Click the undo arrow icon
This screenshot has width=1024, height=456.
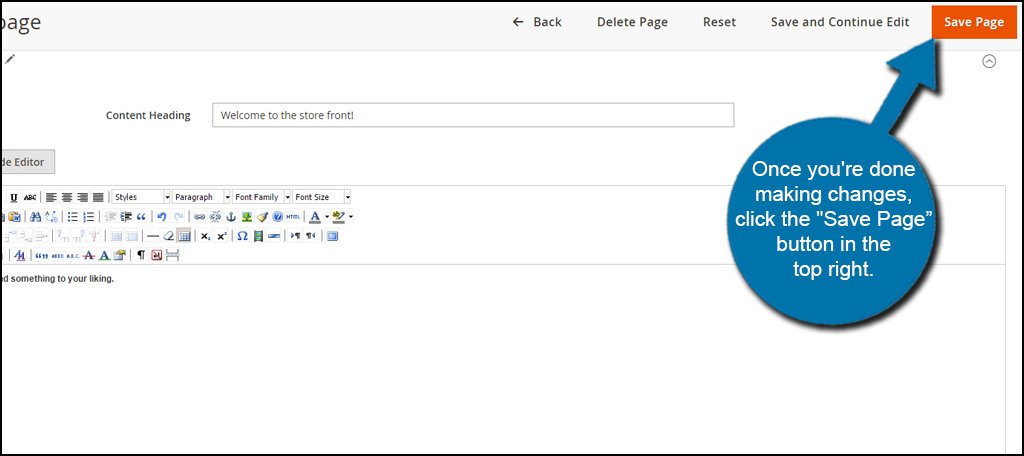tap(162, 216)
